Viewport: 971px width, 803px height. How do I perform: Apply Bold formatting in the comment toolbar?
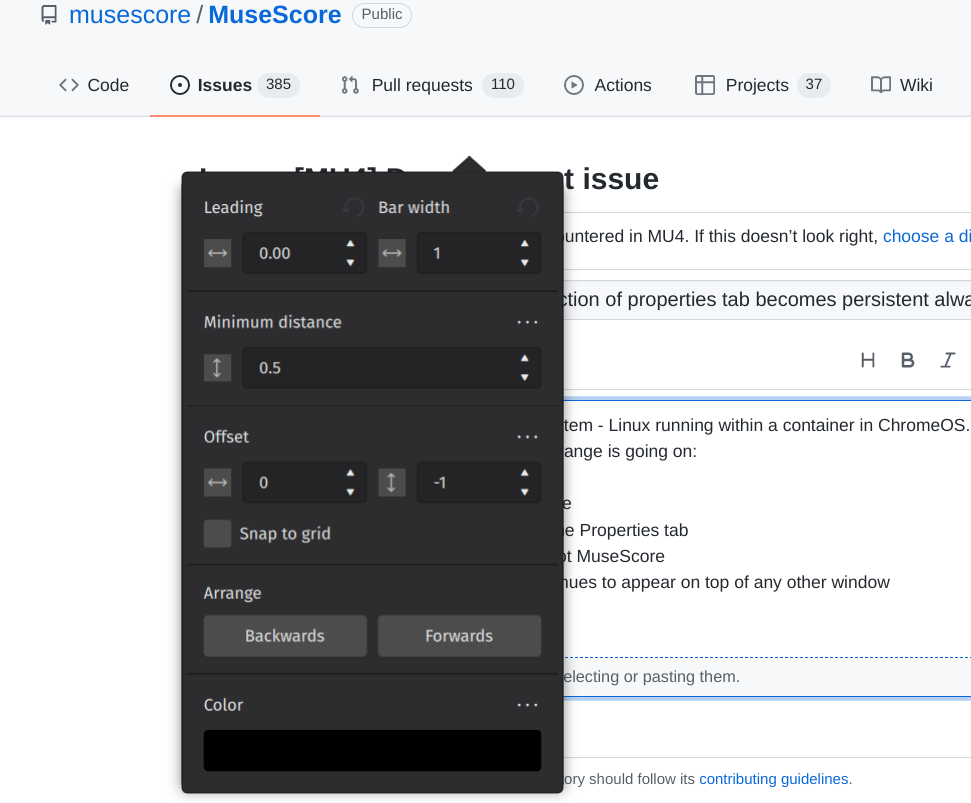point(907,360)
